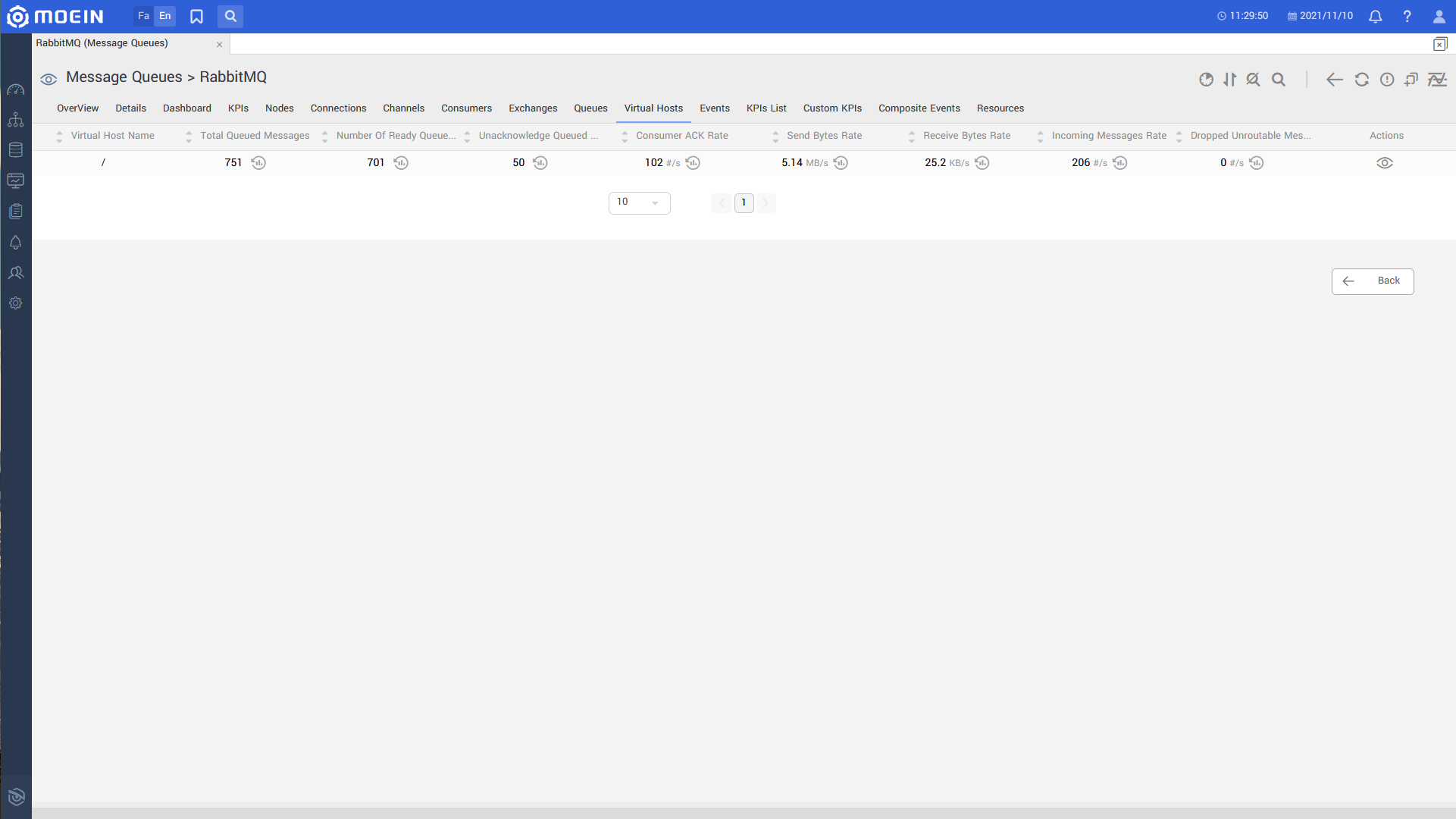The height and width of the screenshot is (819, 1456).
Task: Click the magnifier search toolbar icon
Action: click(1279, 80)
